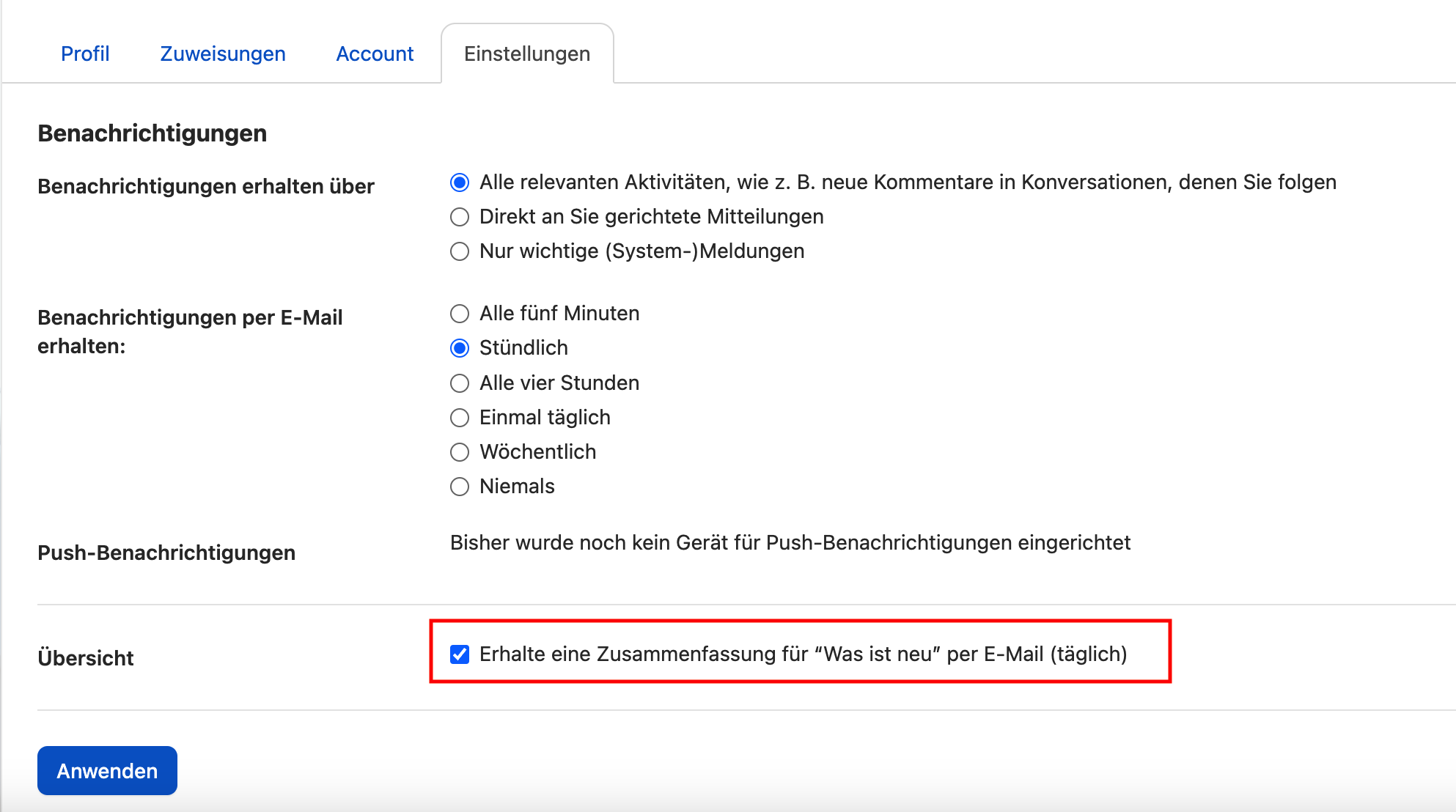Set email notifications to 'Wöchentlich'

pos(460,452)
